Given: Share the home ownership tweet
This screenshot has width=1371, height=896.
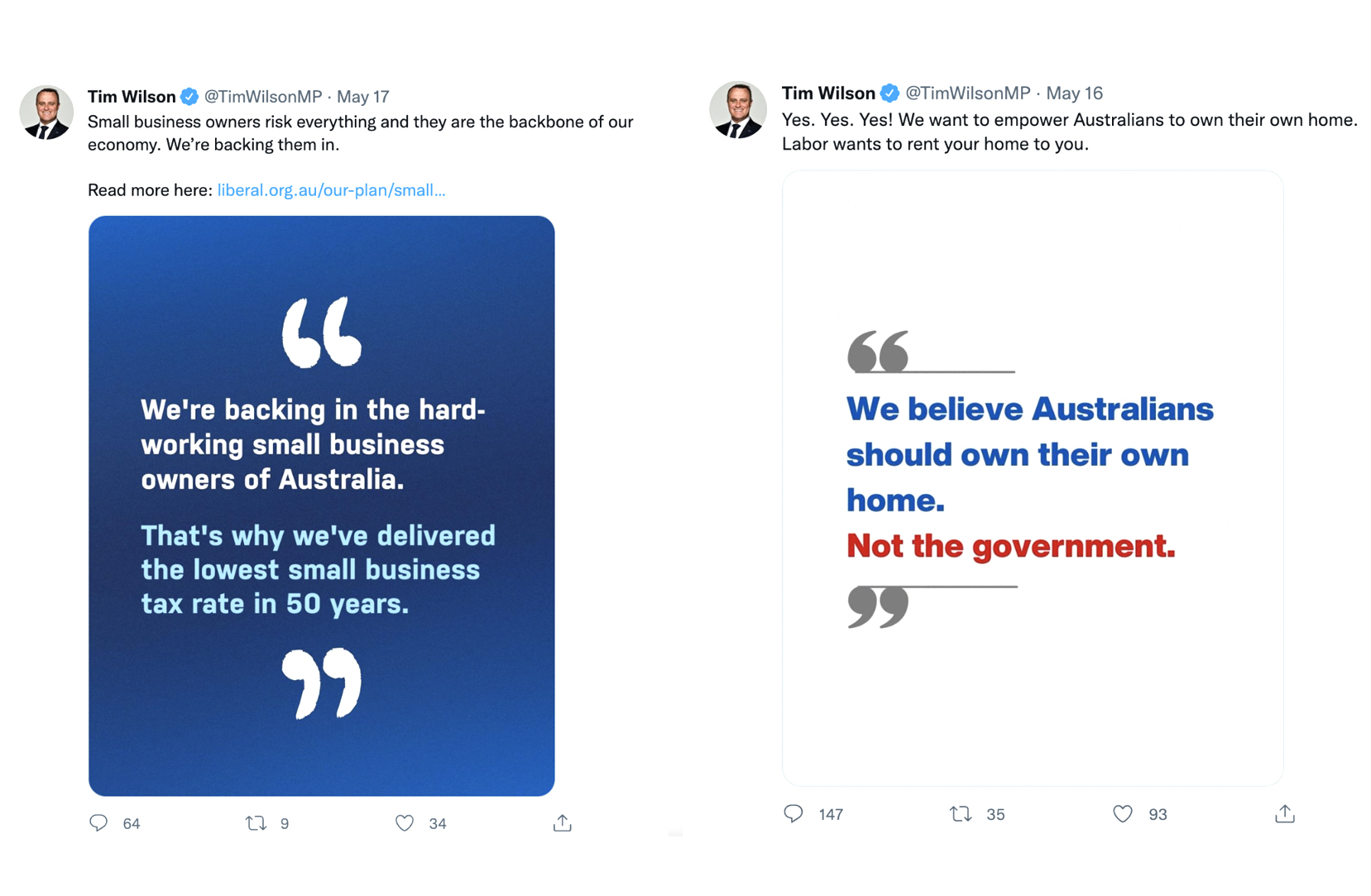Looking at the screenshot, I should (1285, 814).
